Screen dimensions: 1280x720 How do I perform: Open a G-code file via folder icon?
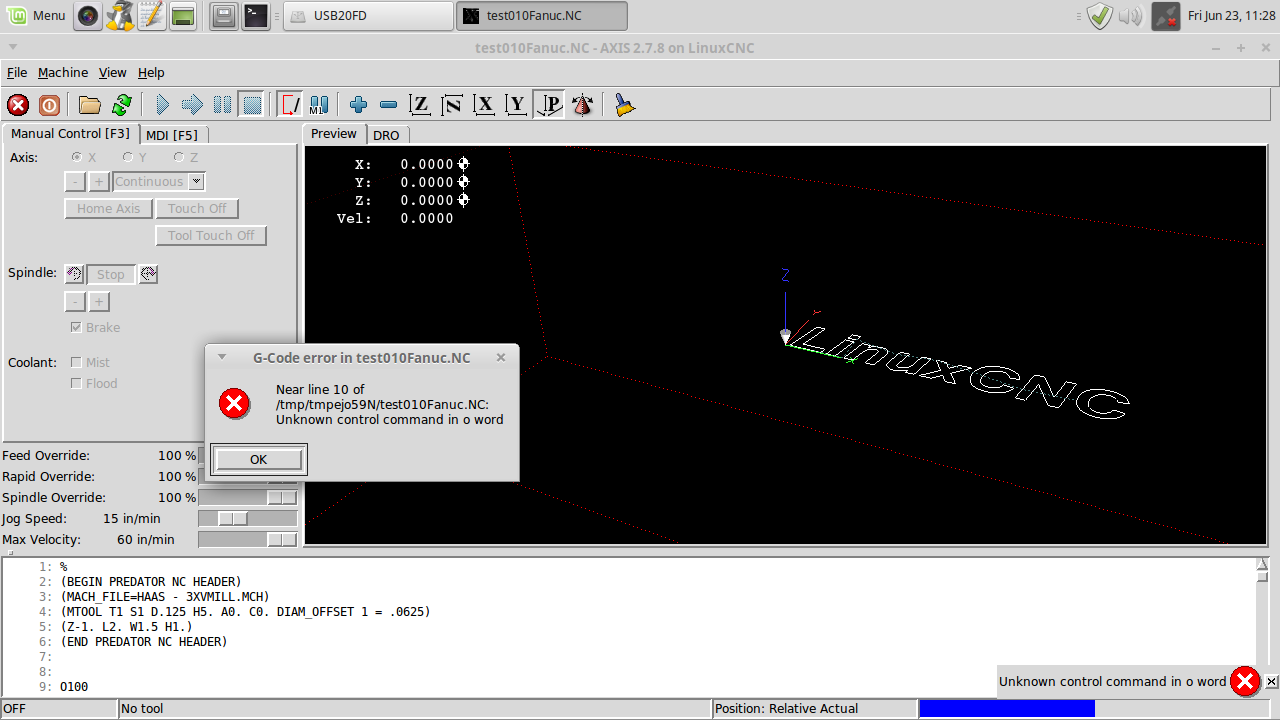click(90, 105)
